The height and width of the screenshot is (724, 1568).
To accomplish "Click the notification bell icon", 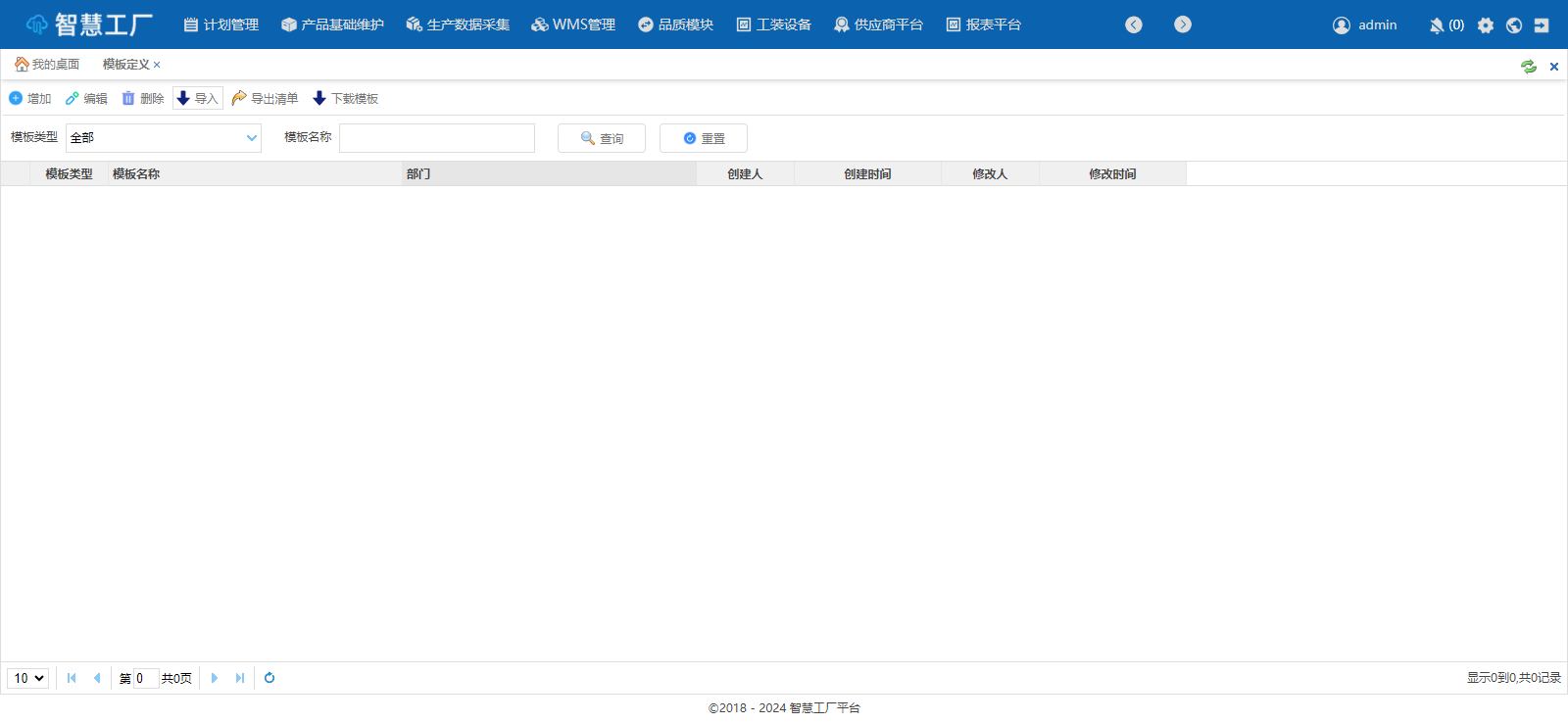I will pos(1437,25).
